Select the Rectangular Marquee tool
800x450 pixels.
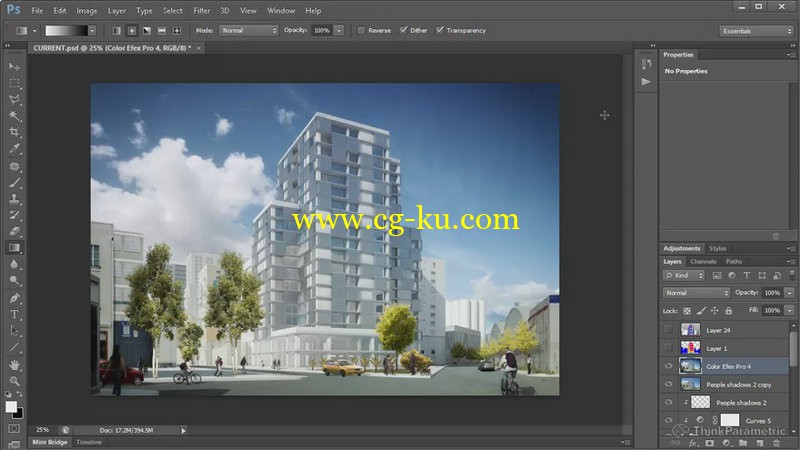pyautogui.click(x=14, y=83)
